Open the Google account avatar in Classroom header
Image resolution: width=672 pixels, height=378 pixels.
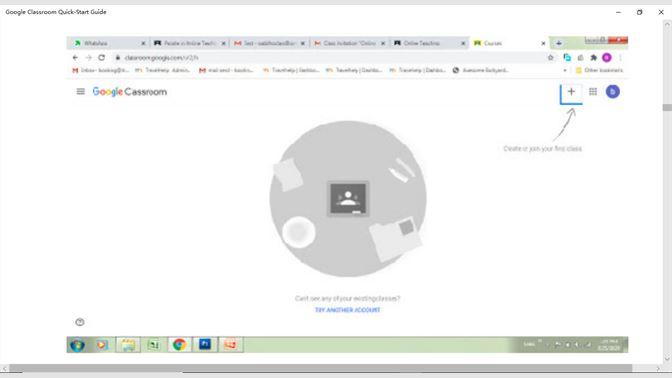(x=612, y=91)
